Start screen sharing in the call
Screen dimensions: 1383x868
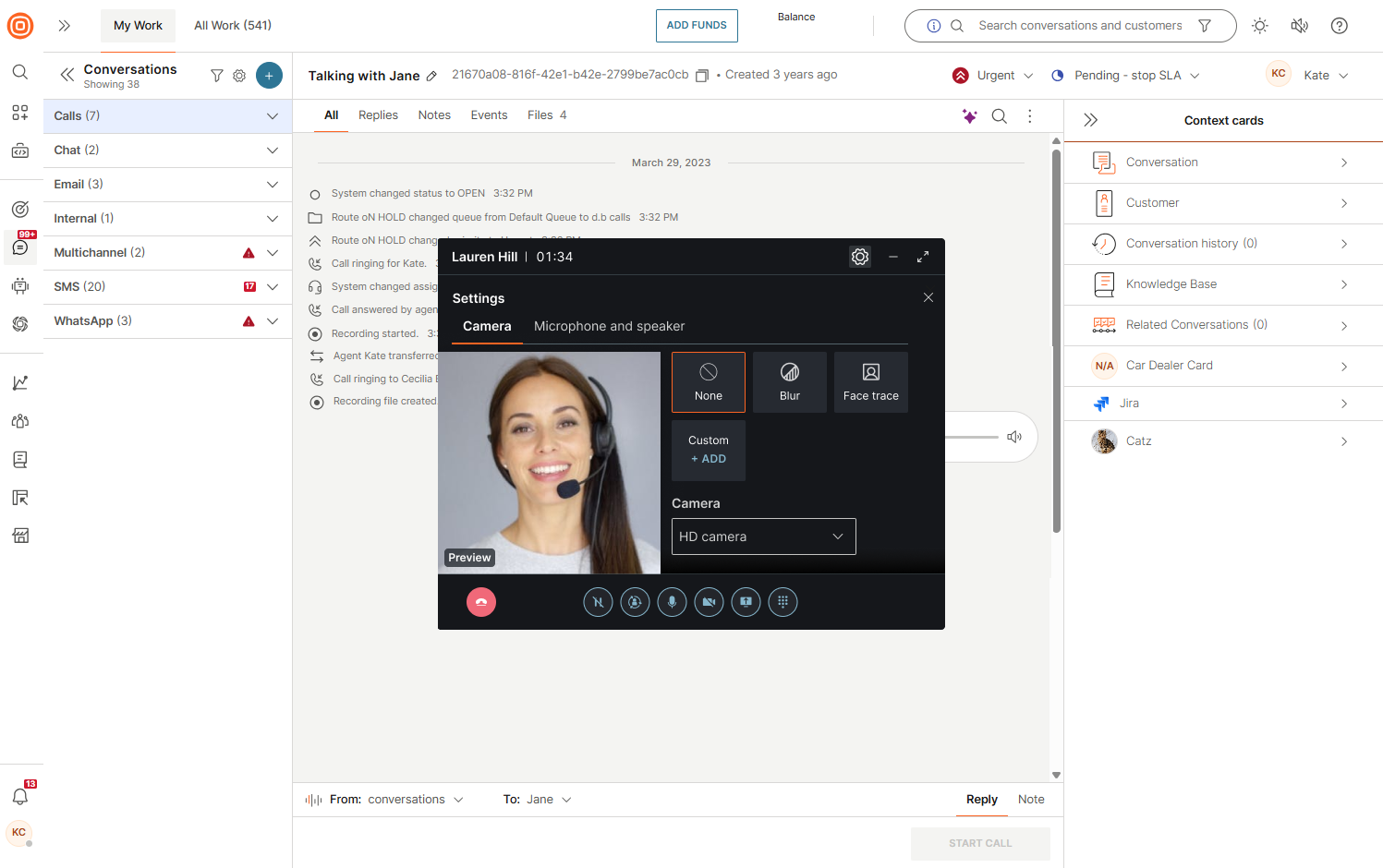[746, 601]
